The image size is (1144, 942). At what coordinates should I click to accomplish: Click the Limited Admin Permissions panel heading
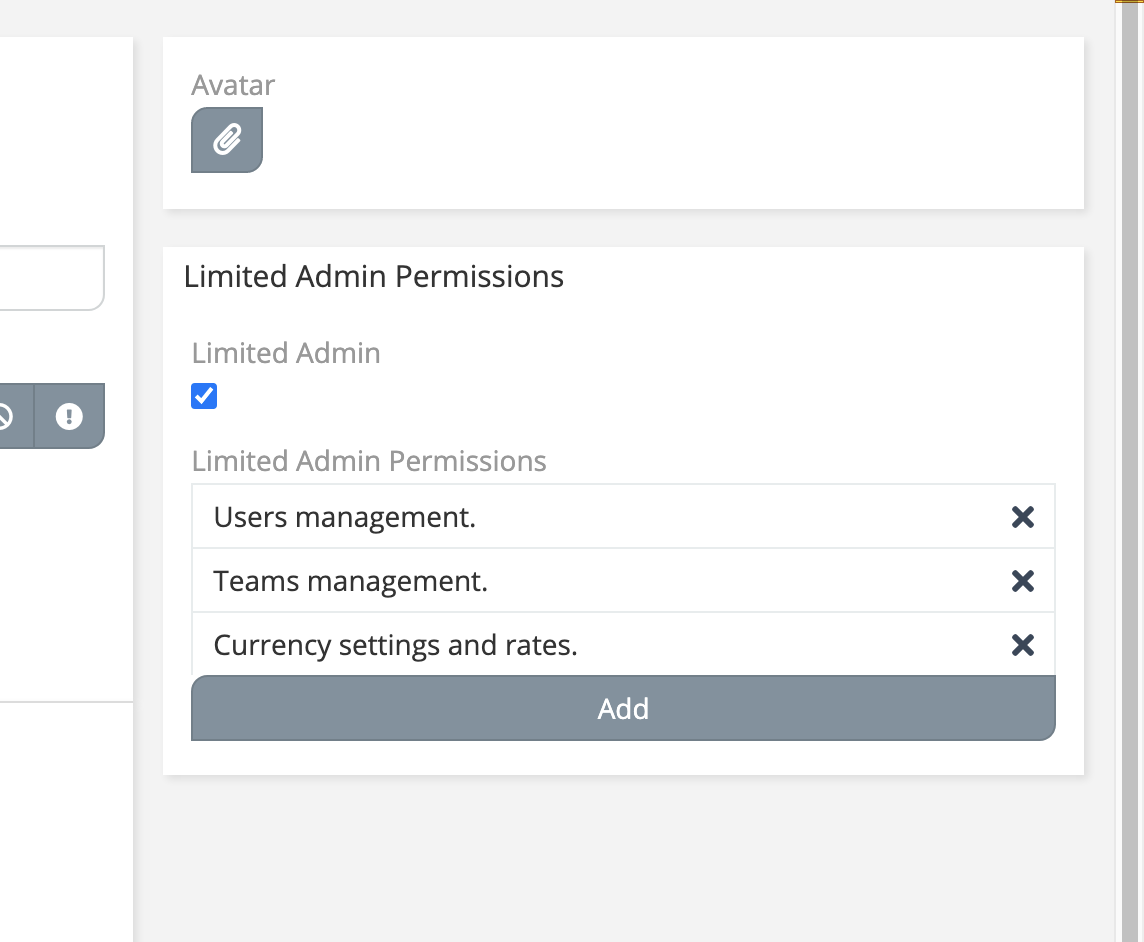(374, 276)
